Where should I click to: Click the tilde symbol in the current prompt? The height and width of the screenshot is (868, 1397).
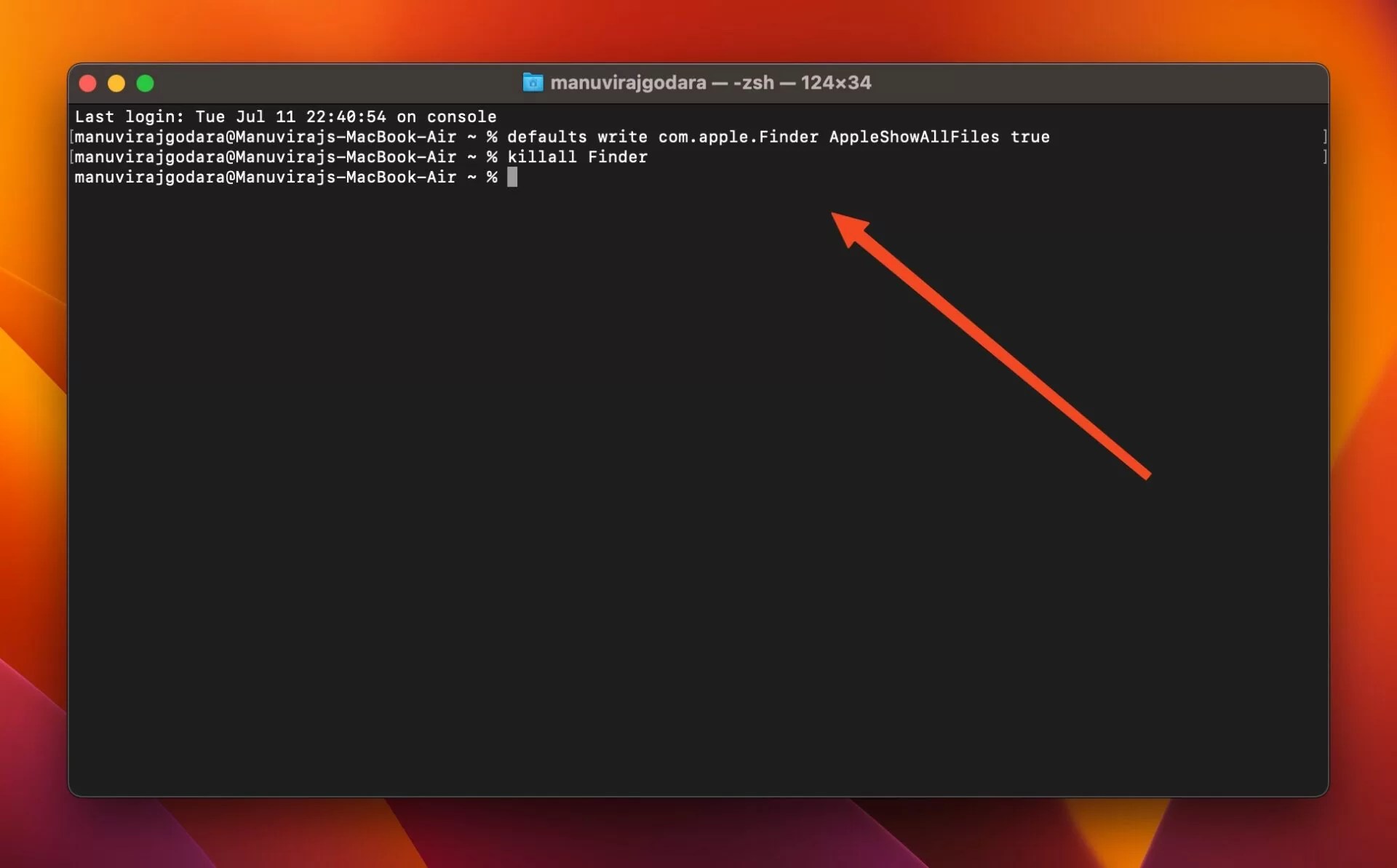471,178
